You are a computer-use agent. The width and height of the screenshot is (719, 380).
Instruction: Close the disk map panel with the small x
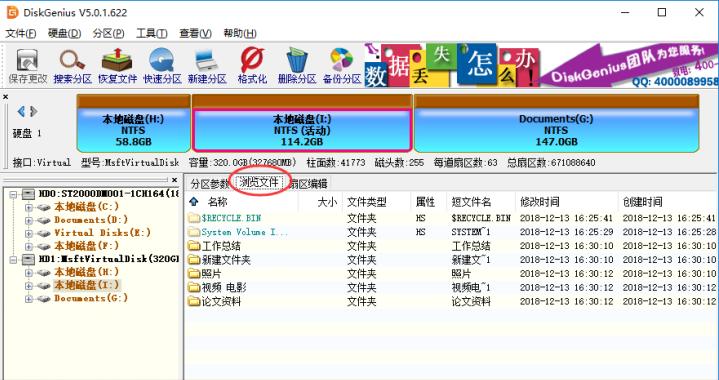point(6,97)
